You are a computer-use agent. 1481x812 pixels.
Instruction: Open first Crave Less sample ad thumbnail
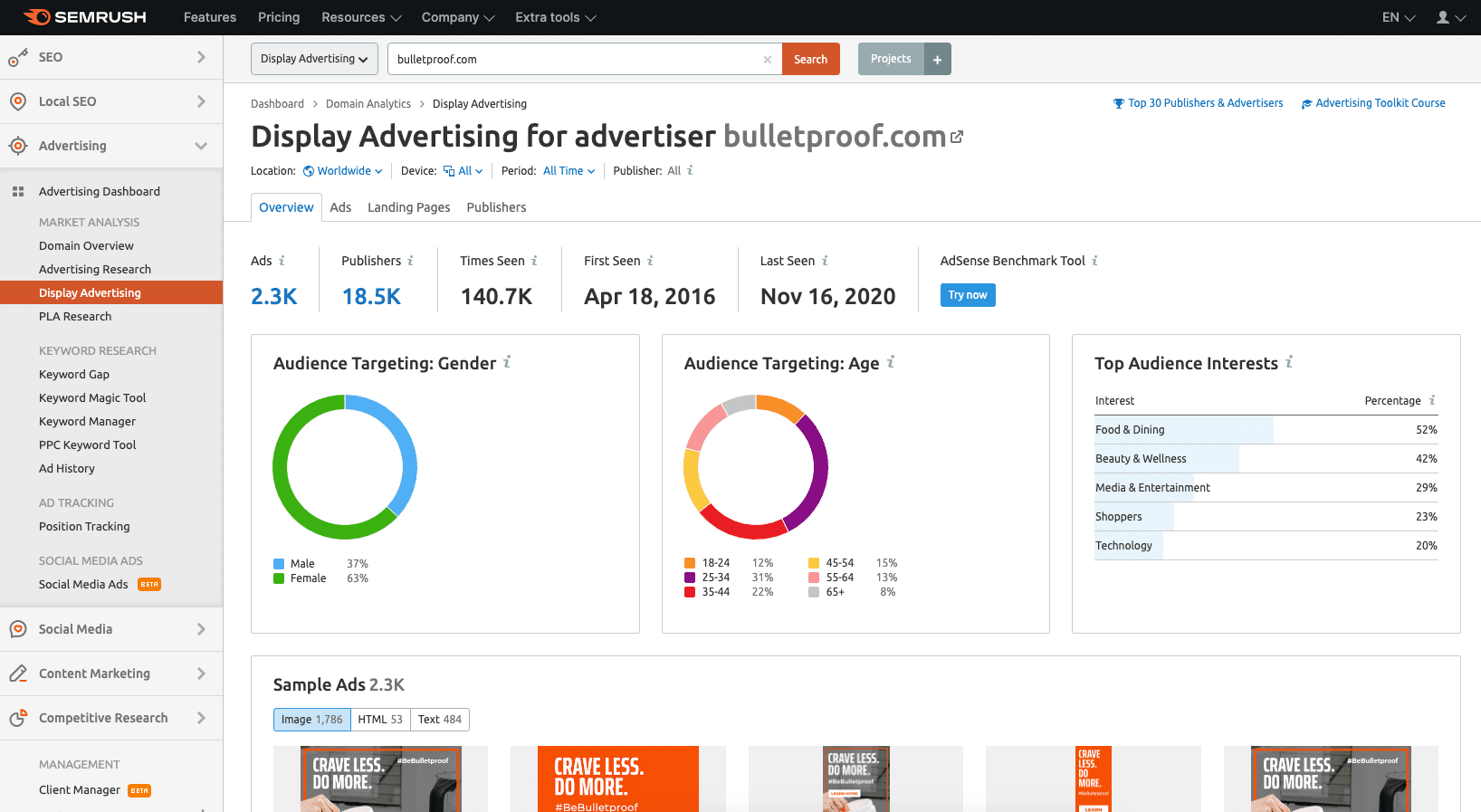[x=381, y=779]
